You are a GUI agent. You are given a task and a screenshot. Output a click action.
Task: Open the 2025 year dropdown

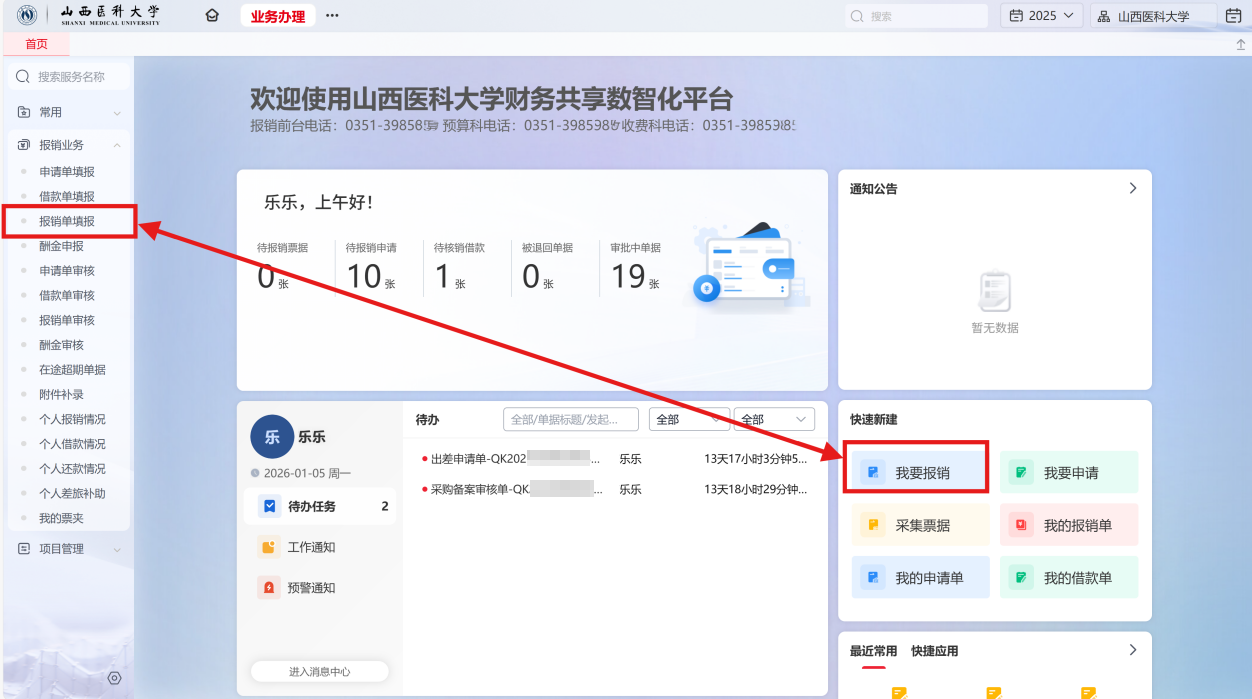tap(1041, 16)
